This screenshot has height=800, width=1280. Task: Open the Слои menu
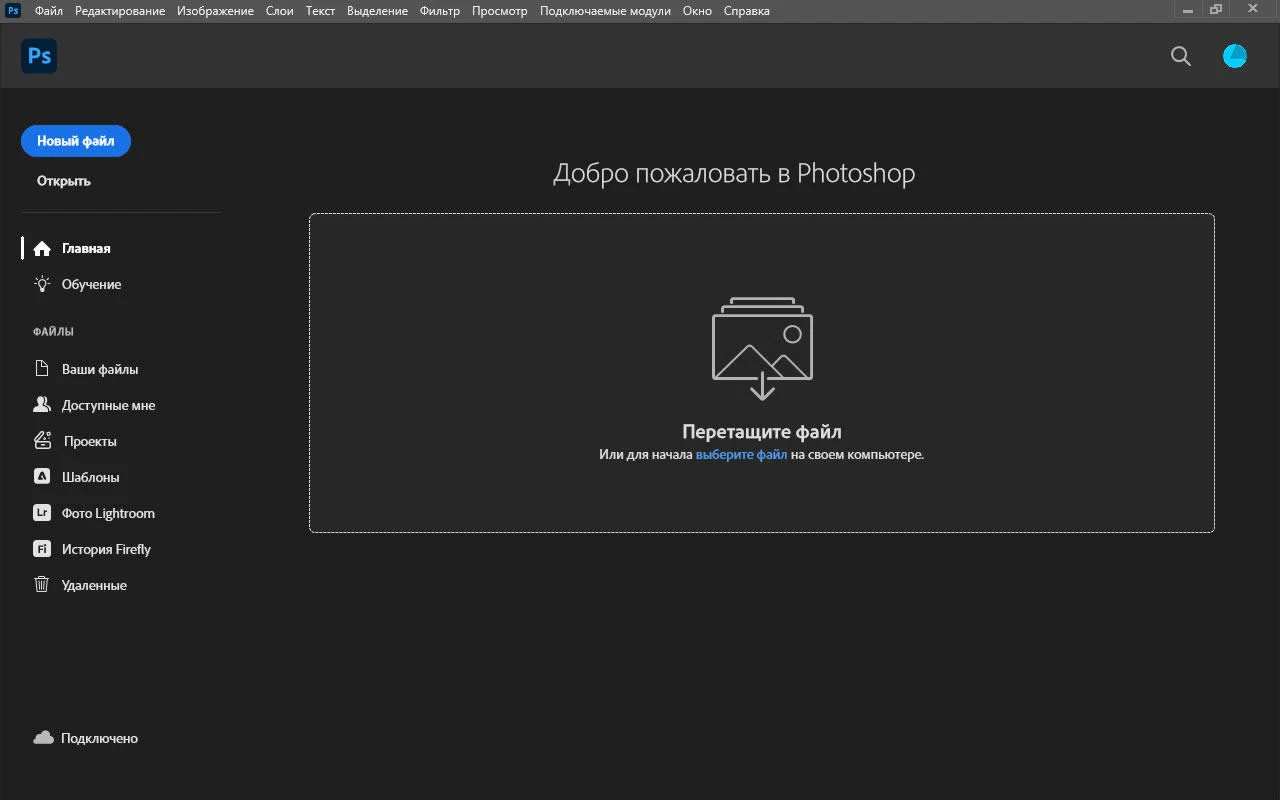(279, 11)
